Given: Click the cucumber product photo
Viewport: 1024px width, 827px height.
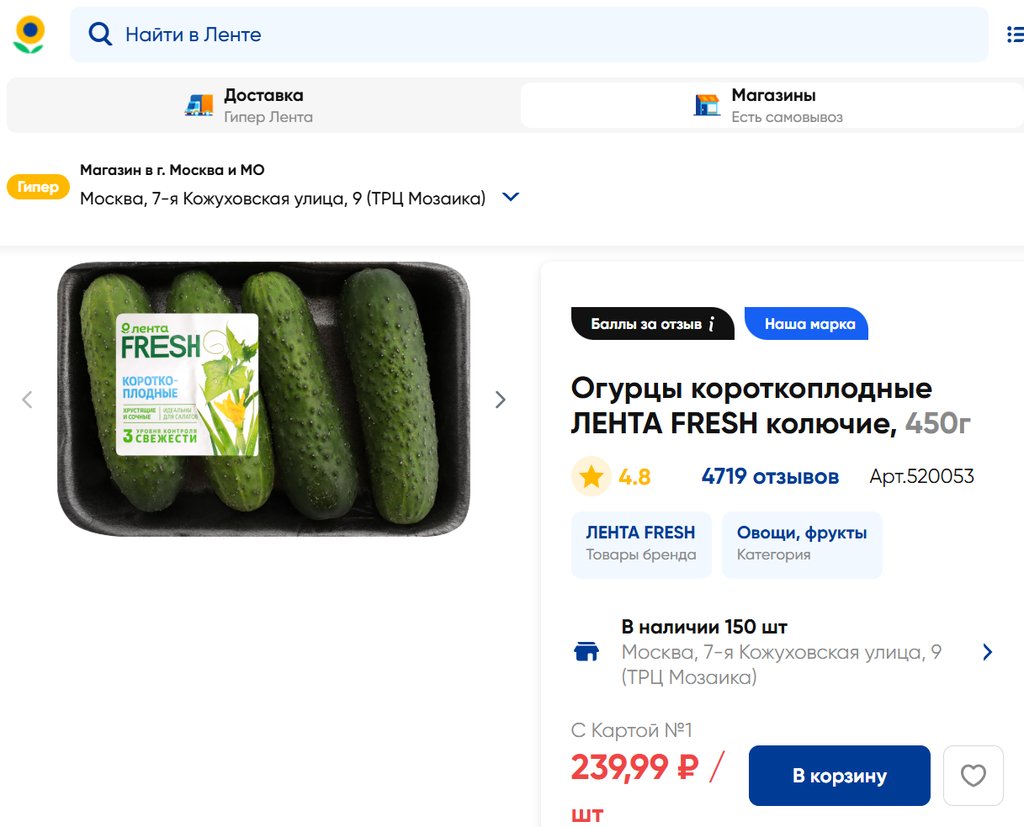Looking at the screenshot, I should [263, 400].
